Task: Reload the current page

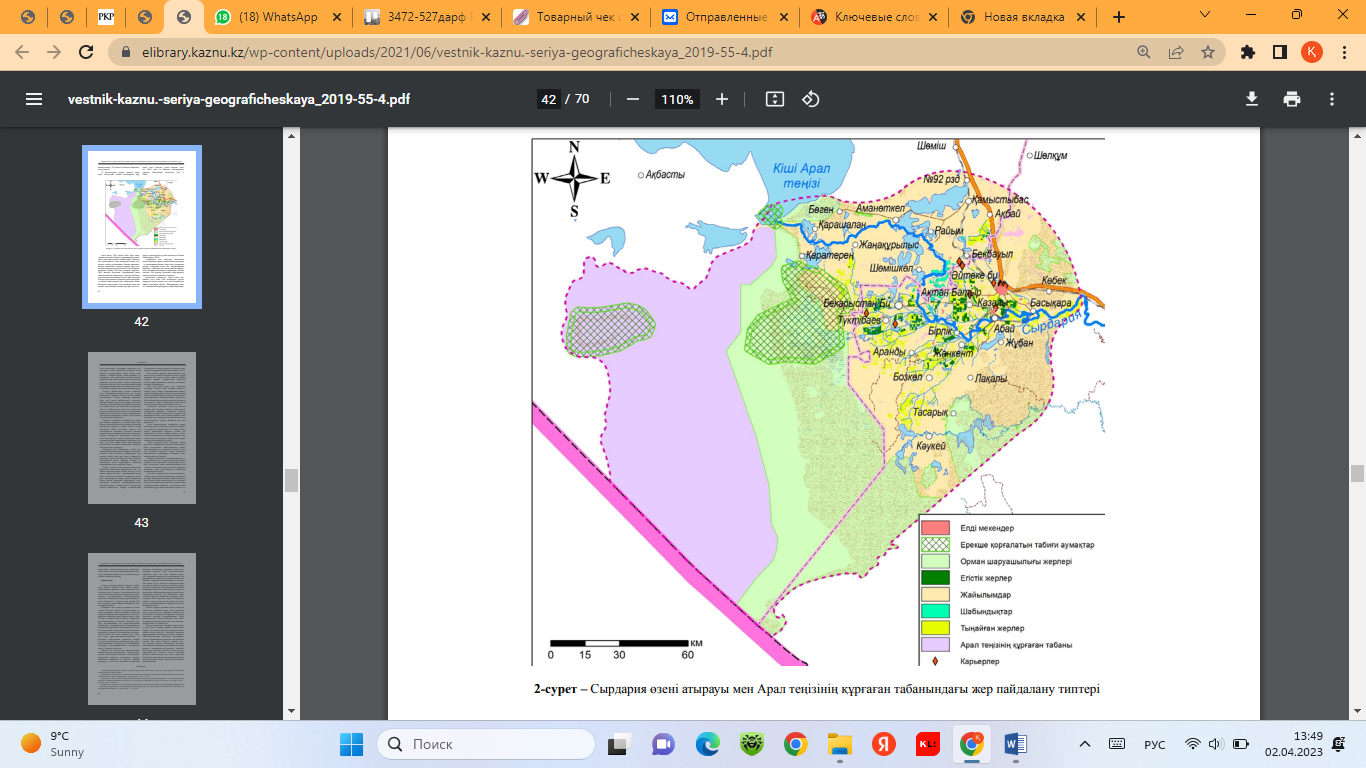Action: pos(87,52)
